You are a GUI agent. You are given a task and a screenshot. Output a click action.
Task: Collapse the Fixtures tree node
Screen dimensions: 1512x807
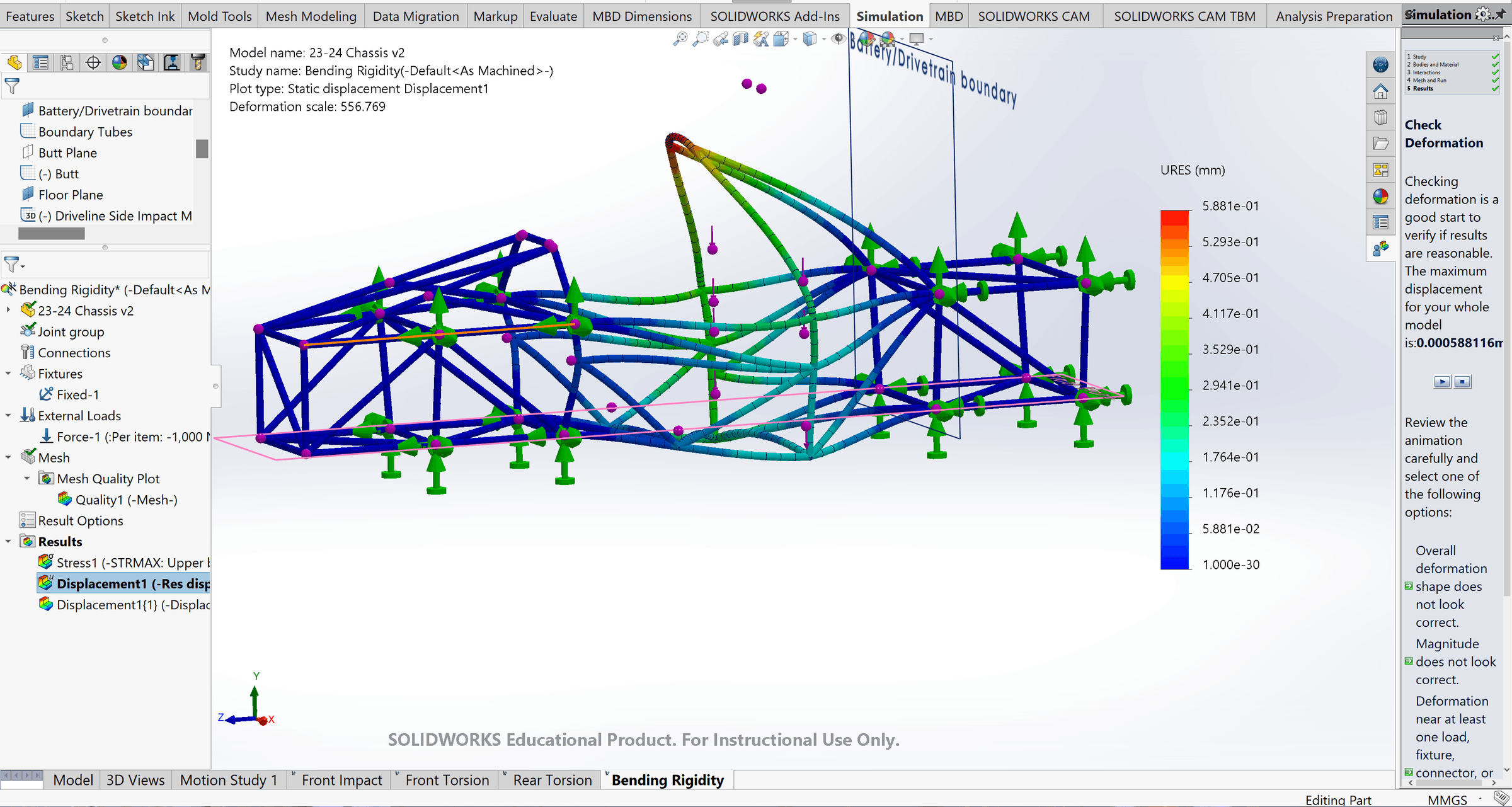click(x=8, y=373)
